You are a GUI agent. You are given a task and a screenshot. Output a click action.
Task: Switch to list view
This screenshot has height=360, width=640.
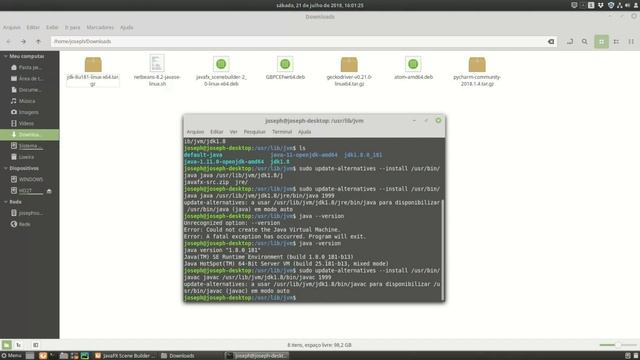point(616,42)
